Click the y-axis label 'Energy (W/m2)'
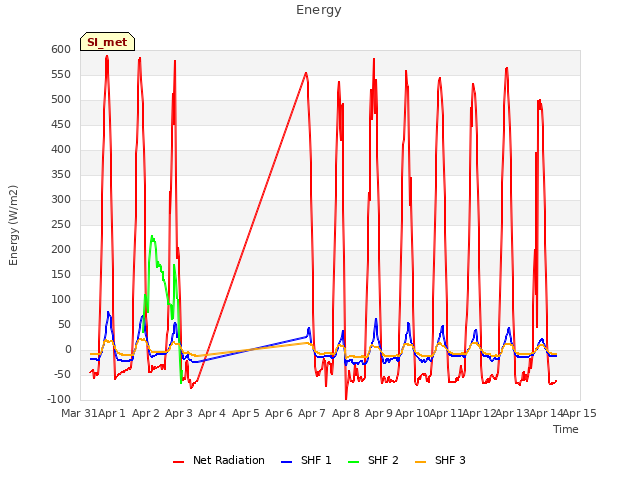 click(13, 225)
